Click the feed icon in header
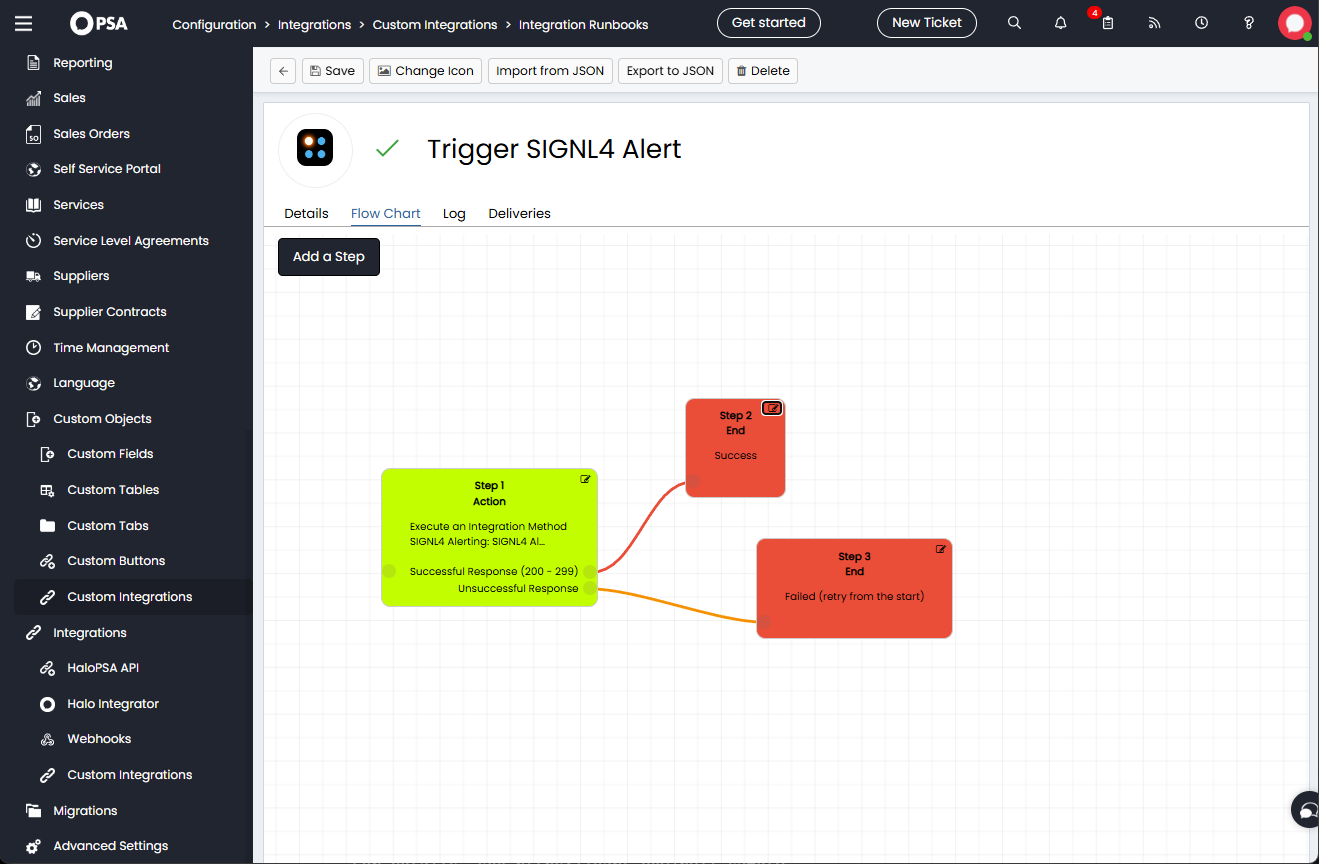1319x864 pixels. click(x=1154, y=23)
